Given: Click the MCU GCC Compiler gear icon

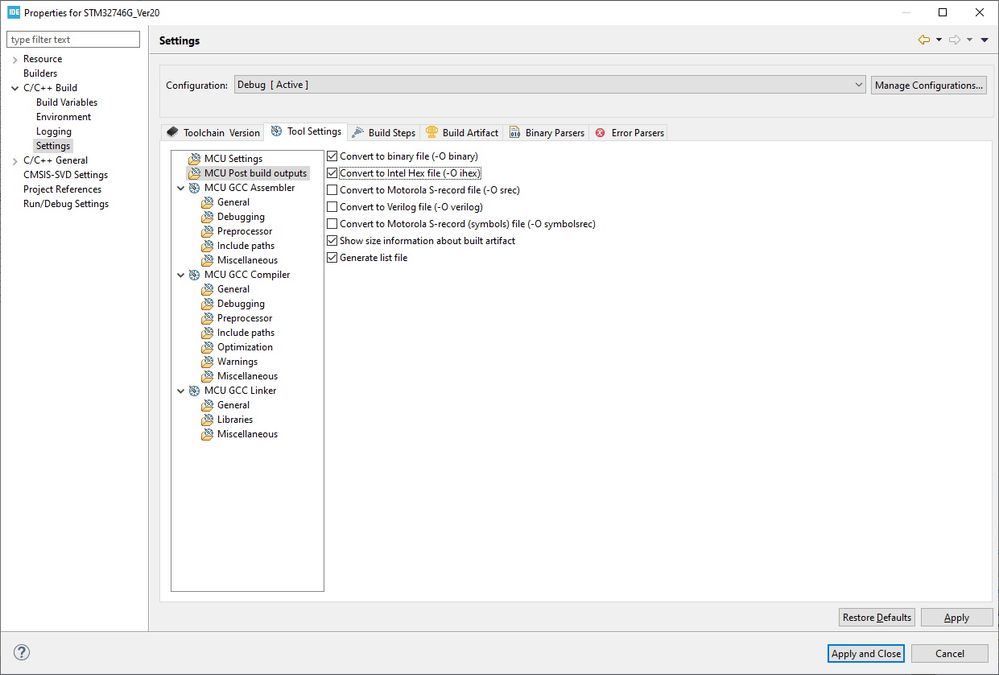Looking at the screenshot, I should [194, 275].
